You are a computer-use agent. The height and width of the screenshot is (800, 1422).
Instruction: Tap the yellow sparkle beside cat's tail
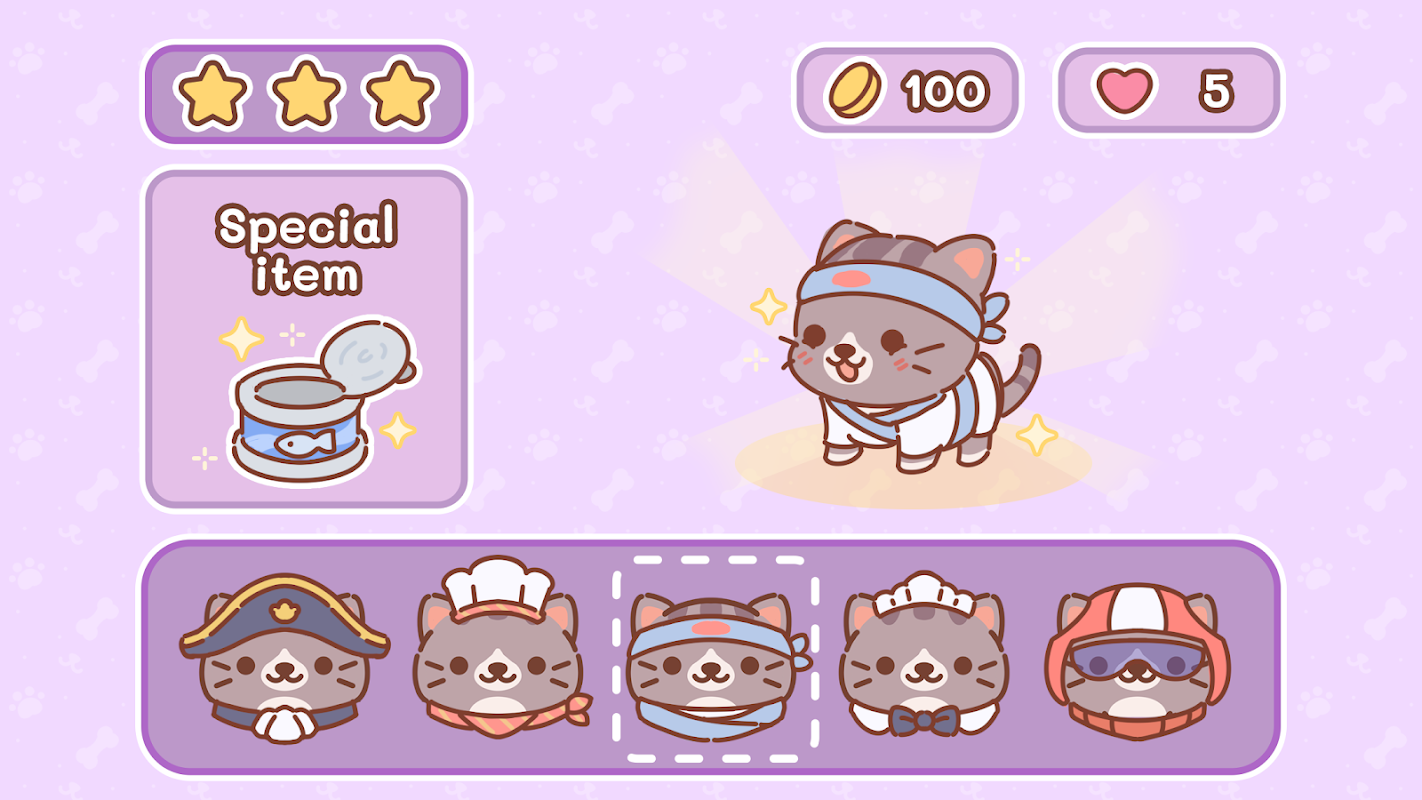tap(1037, 435)
